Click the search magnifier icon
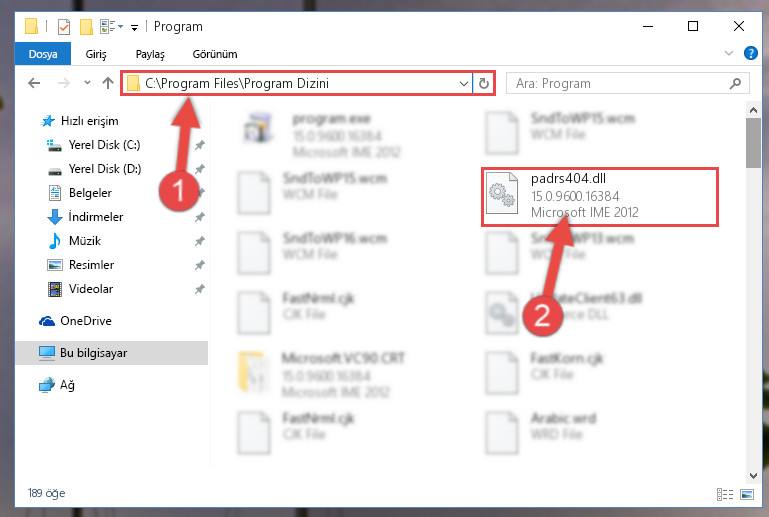This screenshot has width=769, height=517. [x=735, y=83]
